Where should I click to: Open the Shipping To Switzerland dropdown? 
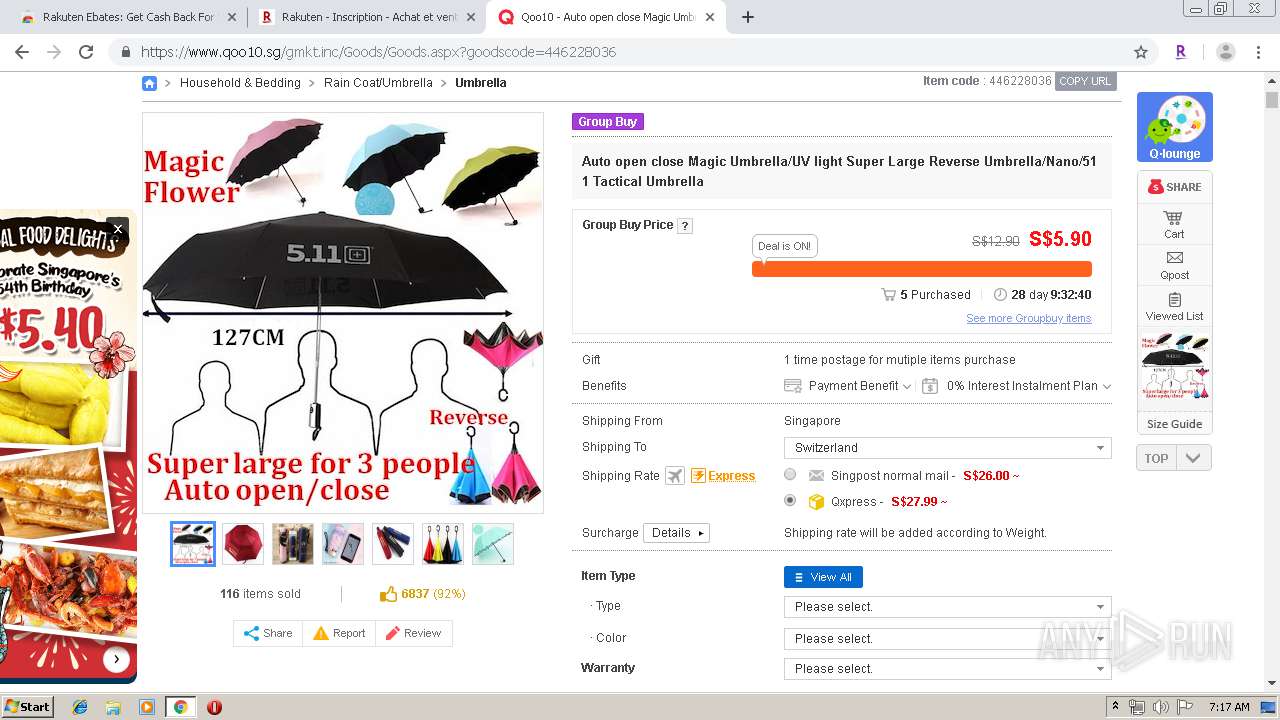[947, 448]
